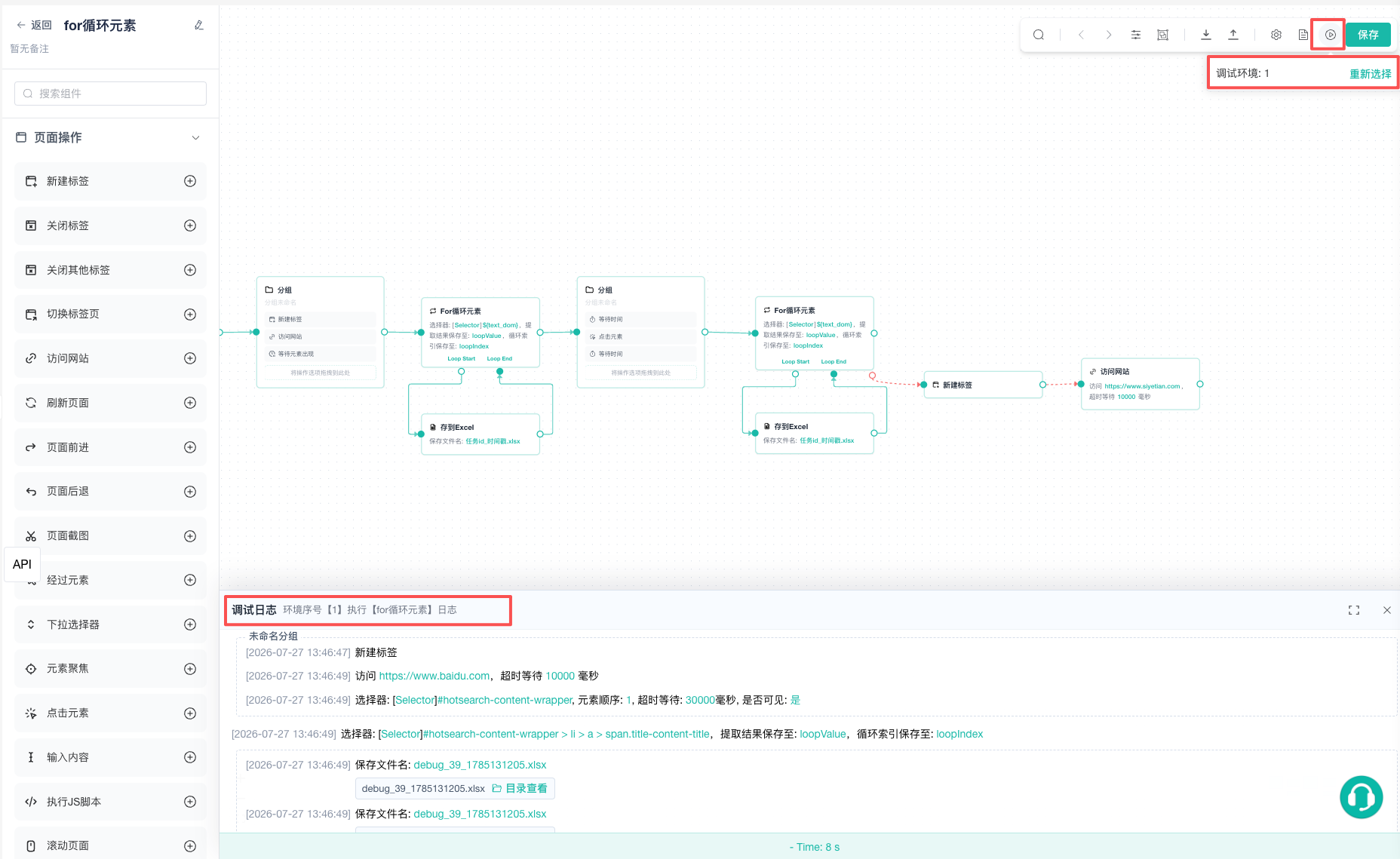Open the log document icon
Image resolution: width=1400 pixels, height=859 pixels.
1303,35
